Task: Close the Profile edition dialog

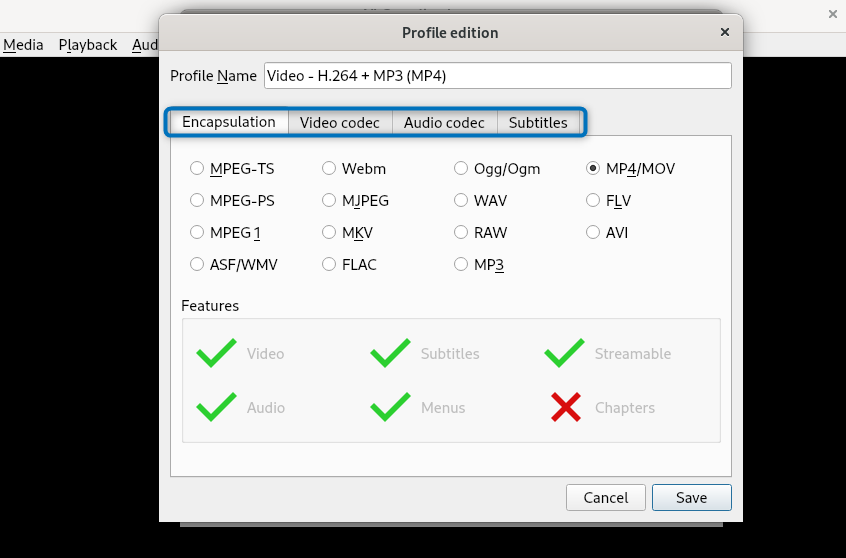Action: pos(725,32)
